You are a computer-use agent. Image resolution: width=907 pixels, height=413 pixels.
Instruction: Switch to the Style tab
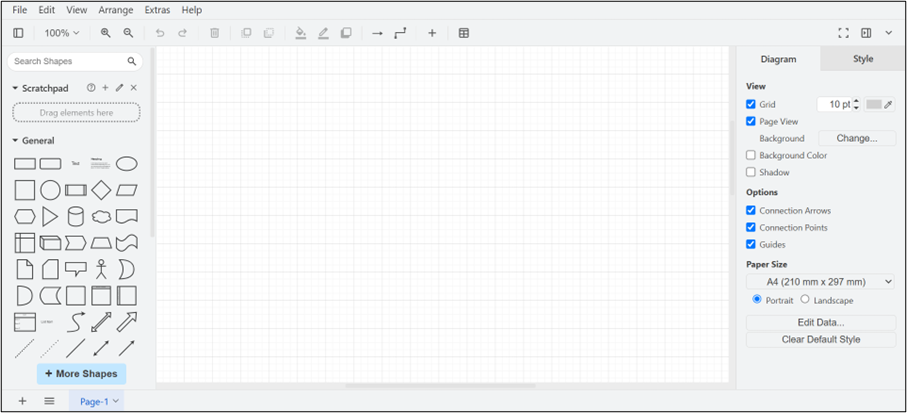[862, 59]
